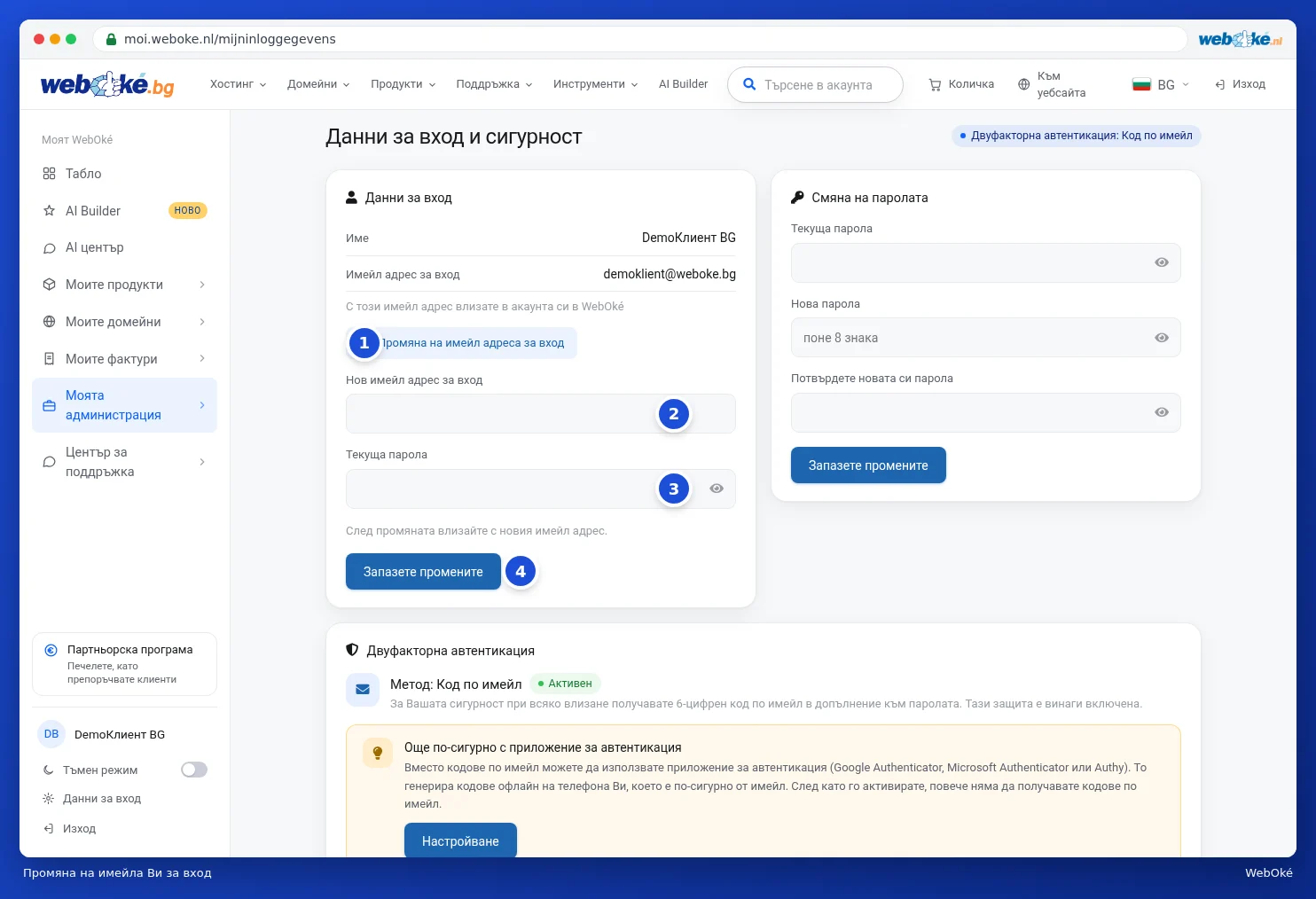Expand Моите домейни chevron in sidebar

(x=202, y=322)
